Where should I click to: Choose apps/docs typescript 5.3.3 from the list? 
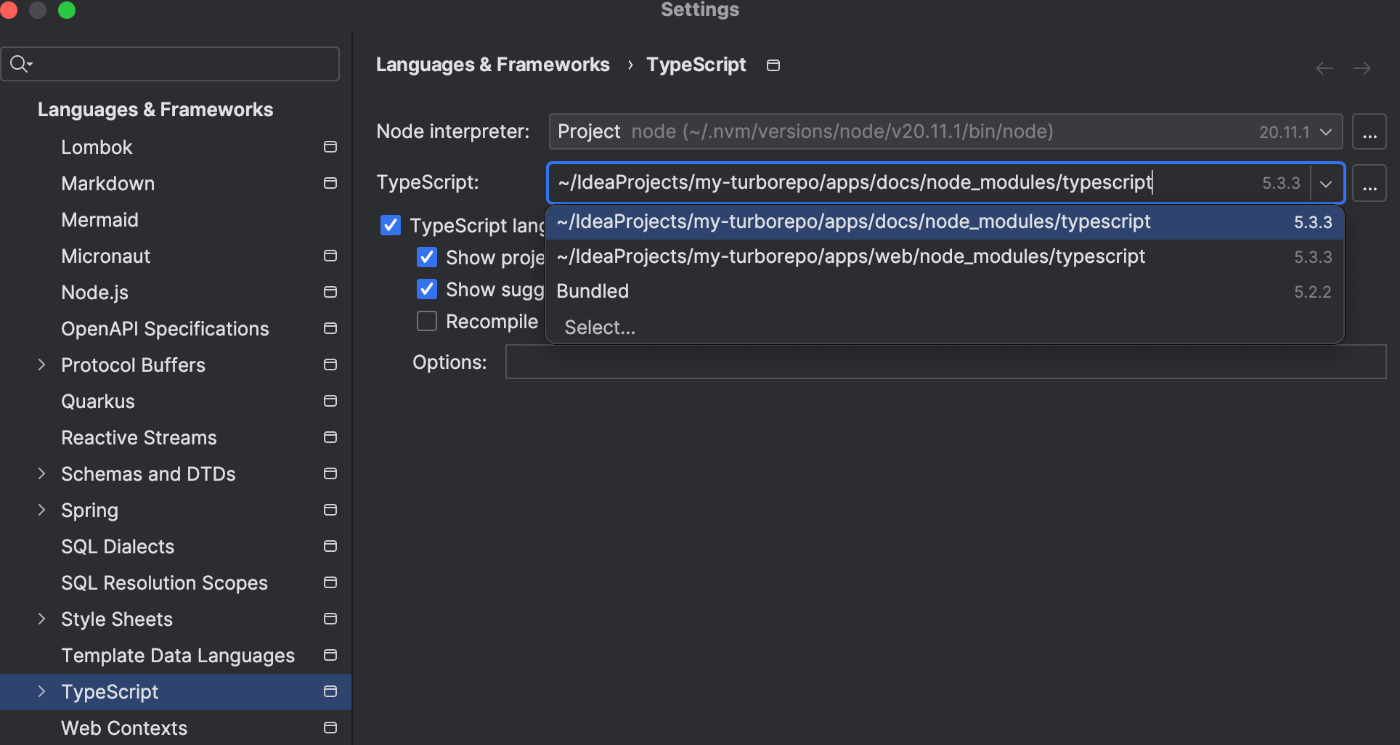coord(945,222)
